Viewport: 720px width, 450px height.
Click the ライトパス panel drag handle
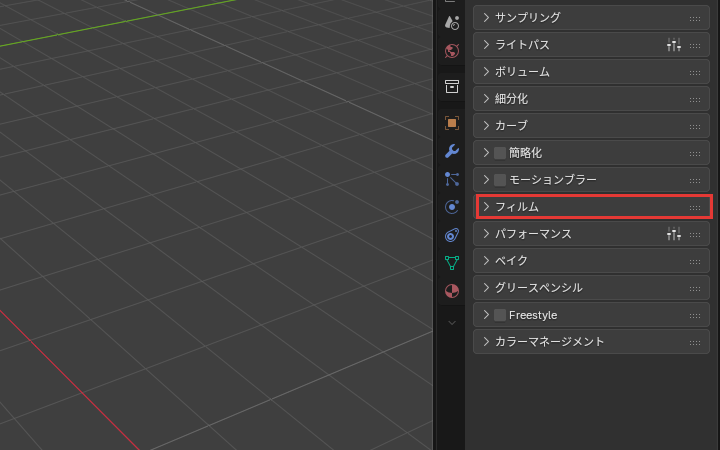click(695, 46)
